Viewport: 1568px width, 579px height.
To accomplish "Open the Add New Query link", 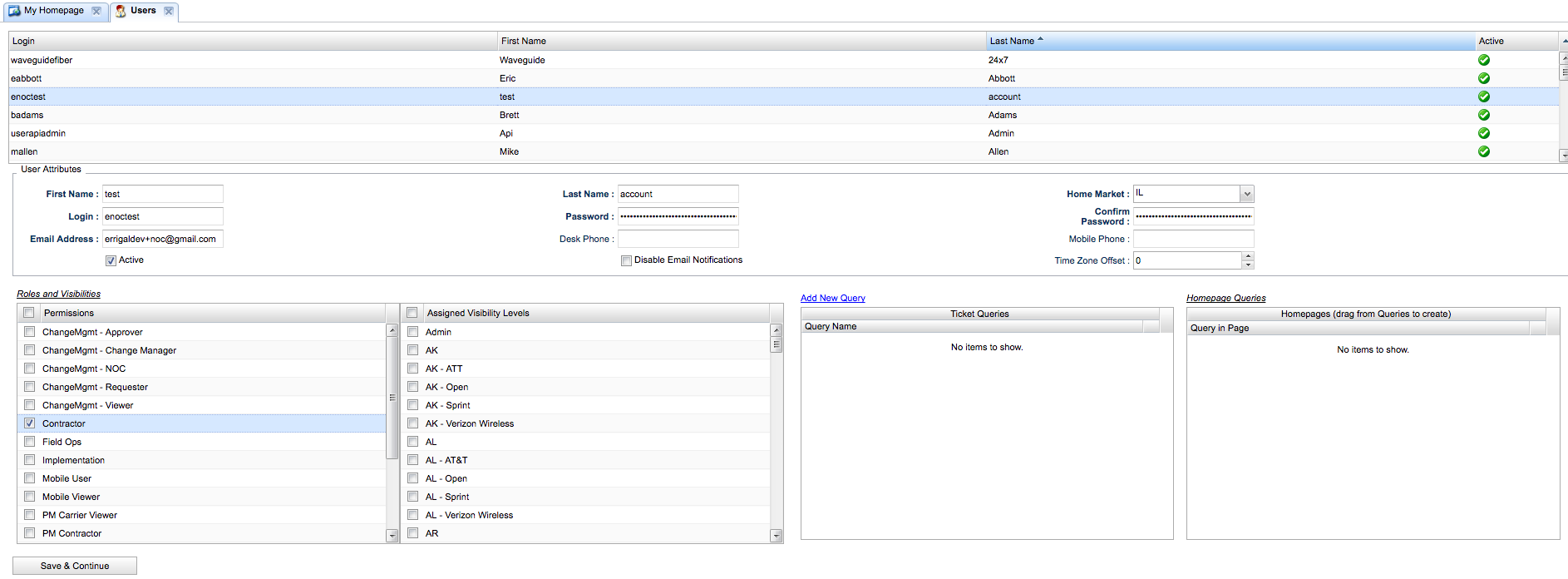I will pyautogui.click(x=832, y=298).
